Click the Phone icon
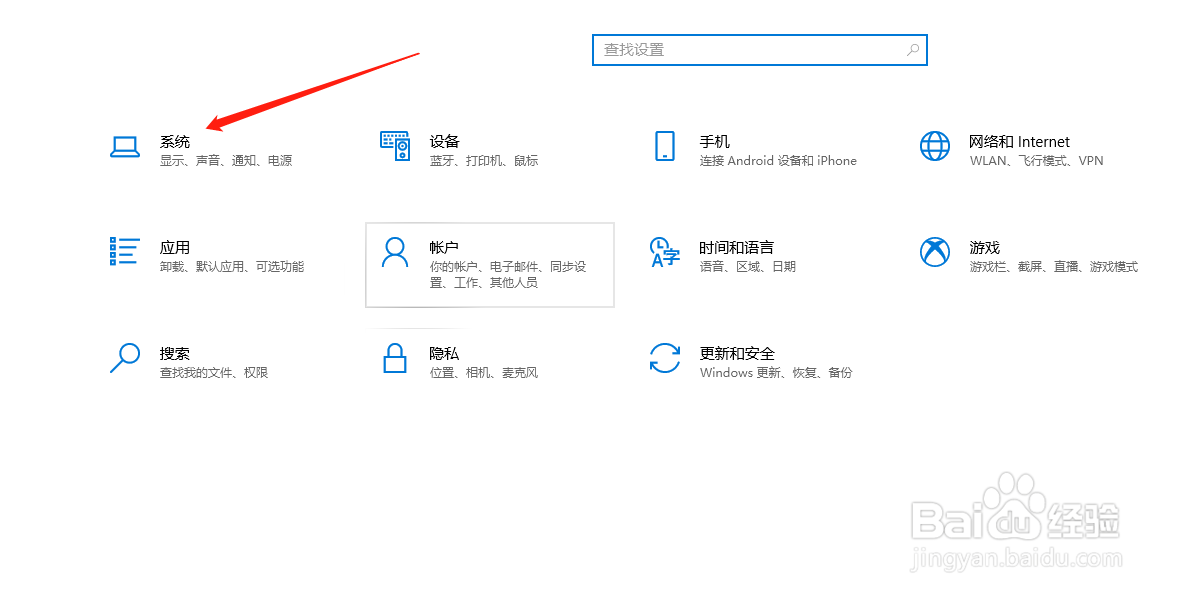The image size is (1187, 599). click(665, 145)
